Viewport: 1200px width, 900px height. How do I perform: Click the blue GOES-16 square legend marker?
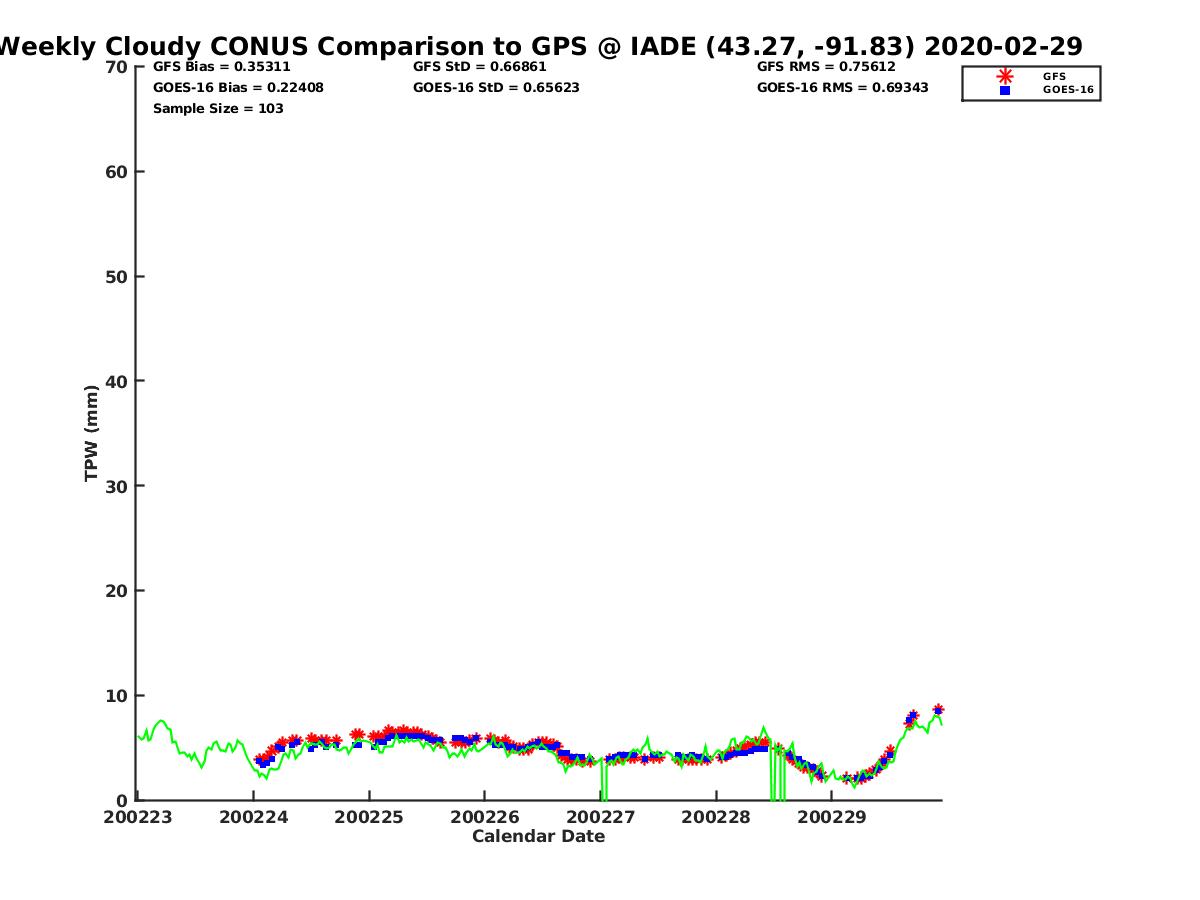[x=1004, y=90]
